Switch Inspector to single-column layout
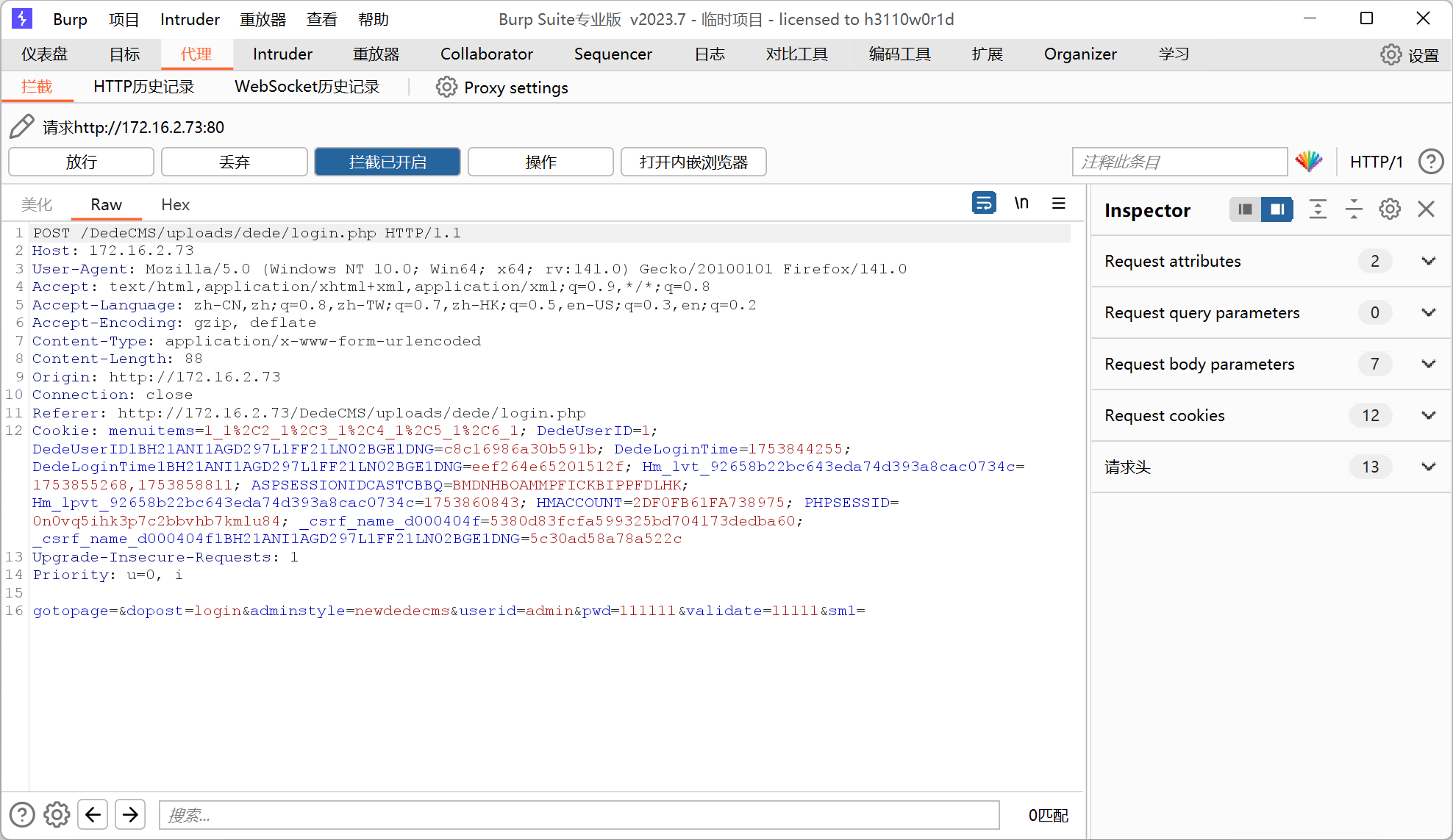This screenshot has height=840, width=1453. pos(1245,209)
